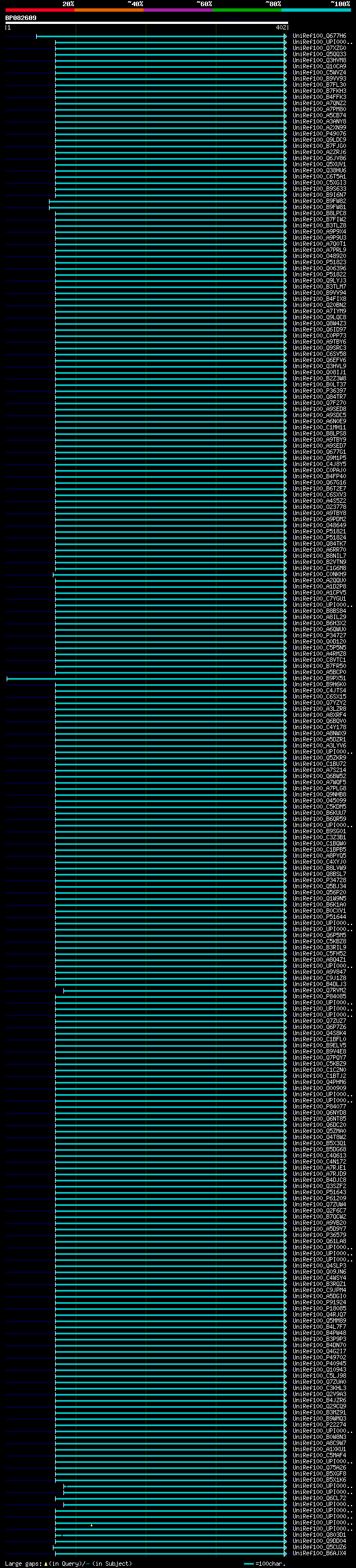Image resolution: width=356 pixels, height=1568 pixels.
Task: Click label UniRef100_Q67G16
Action: (319, 483)
